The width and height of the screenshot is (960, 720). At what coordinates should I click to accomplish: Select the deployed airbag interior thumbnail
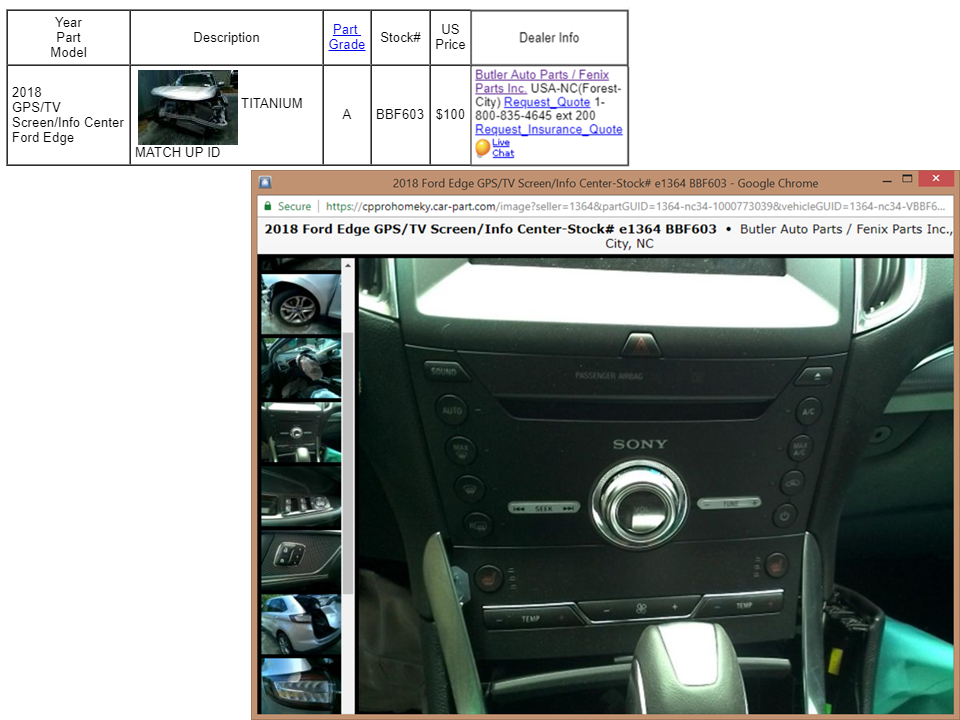pyautogui.click(x=301, y=368)
